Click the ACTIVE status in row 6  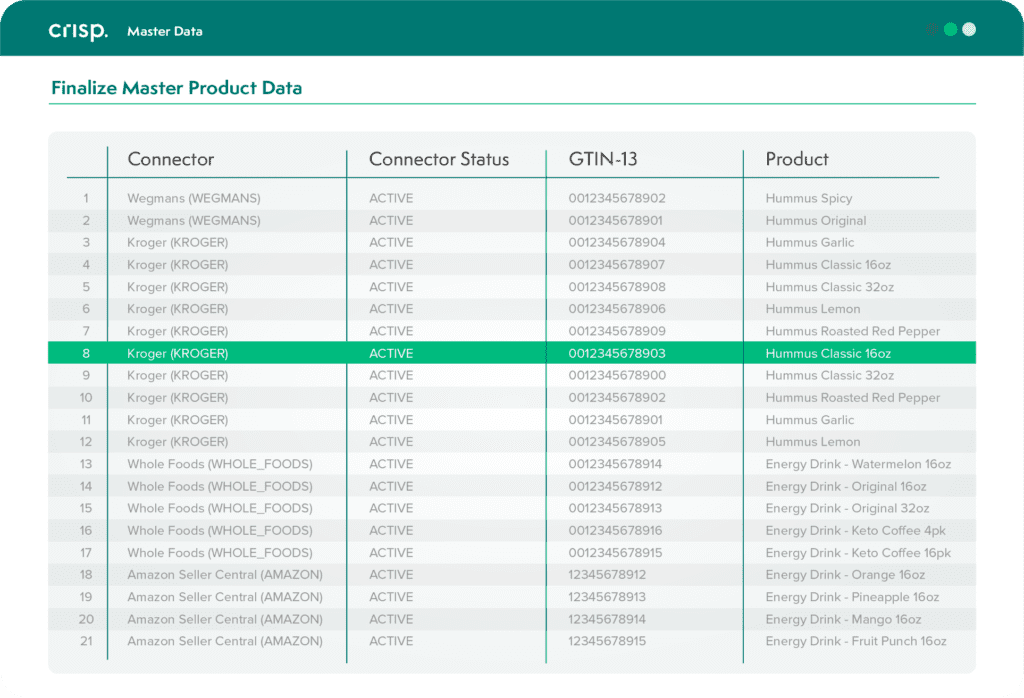tap(391, 309)
